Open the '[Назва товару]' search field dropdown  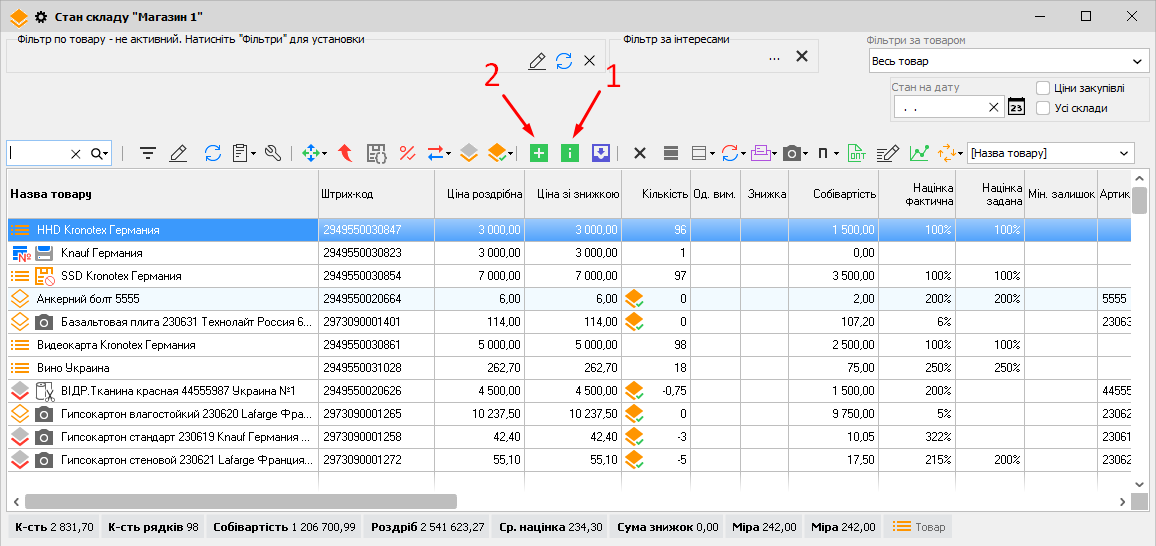pyautogui.click(x=1124, y=153)
